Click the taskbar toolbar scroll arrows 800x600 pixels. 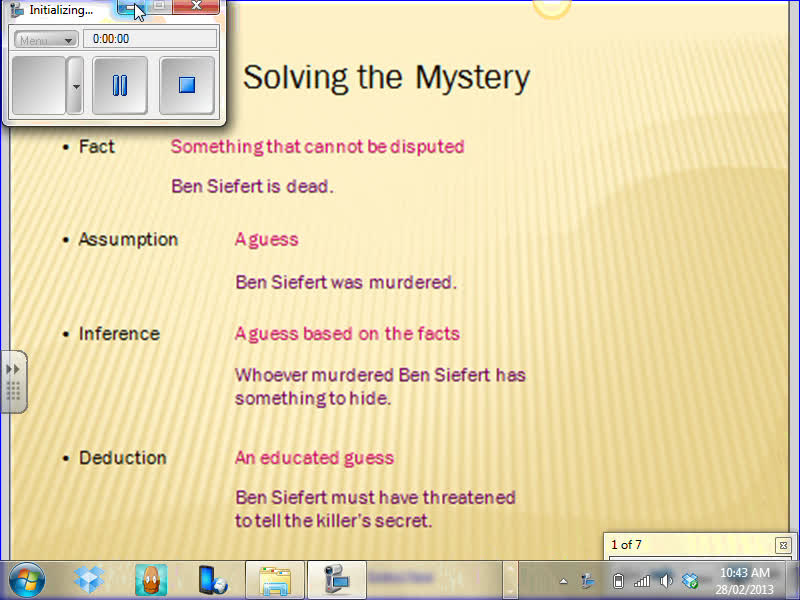pos(510,580)
